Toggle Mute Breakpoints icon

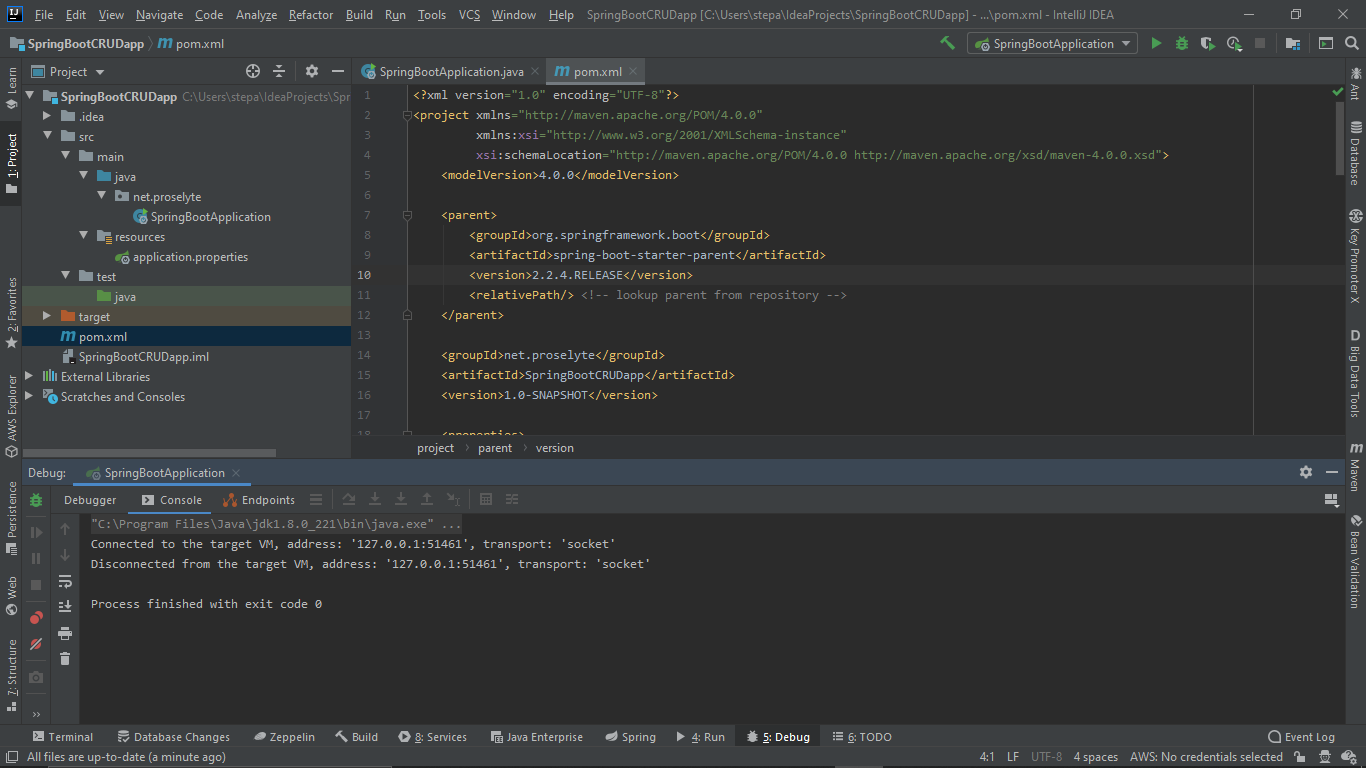pos(37,644)
